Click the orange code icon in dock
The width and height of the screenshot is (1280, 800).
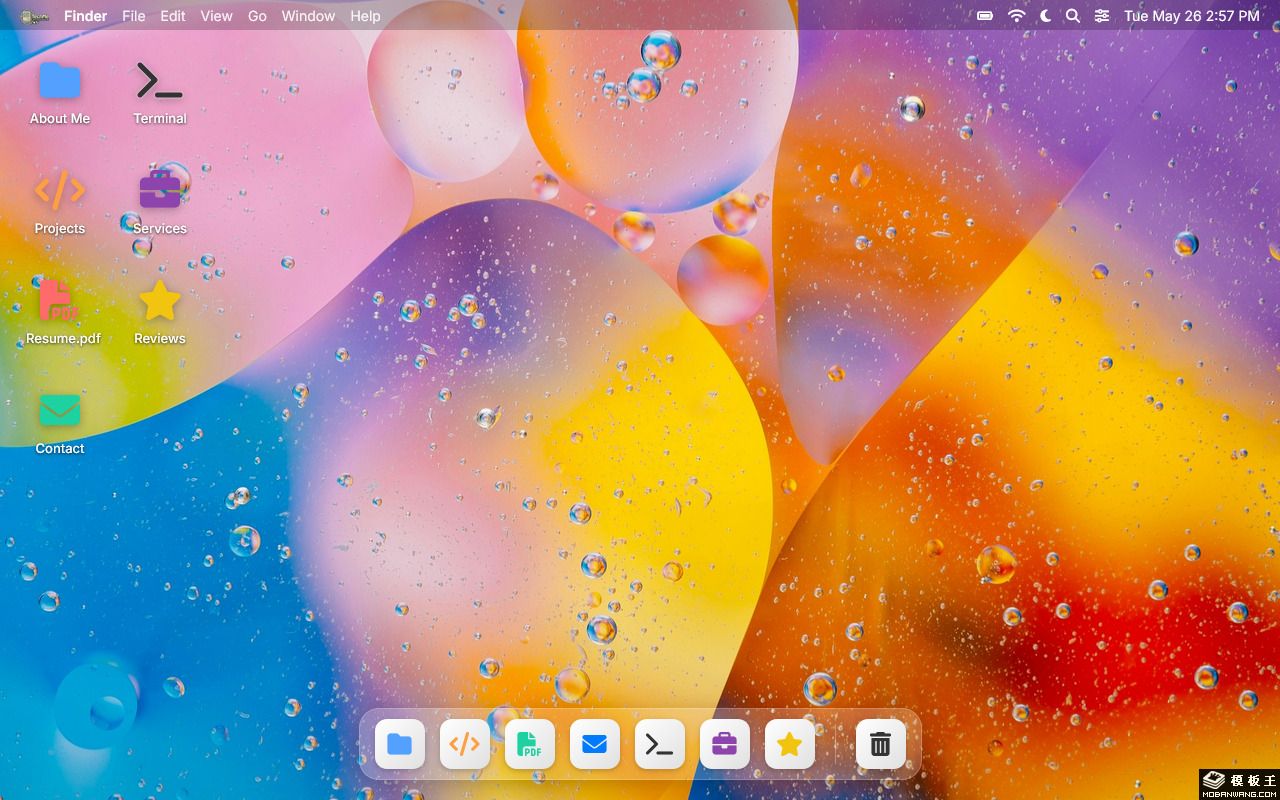pyautogui.click(x=465, y=744)
